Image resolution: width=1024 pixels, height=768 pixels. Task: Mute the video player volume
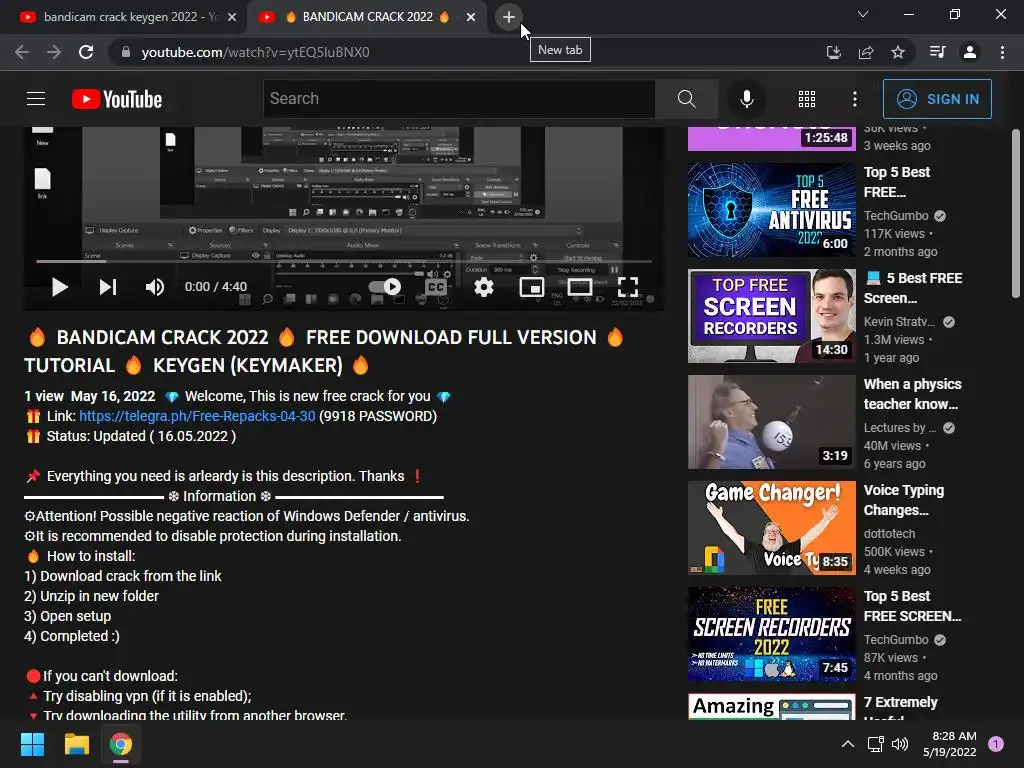pos(155,287)
